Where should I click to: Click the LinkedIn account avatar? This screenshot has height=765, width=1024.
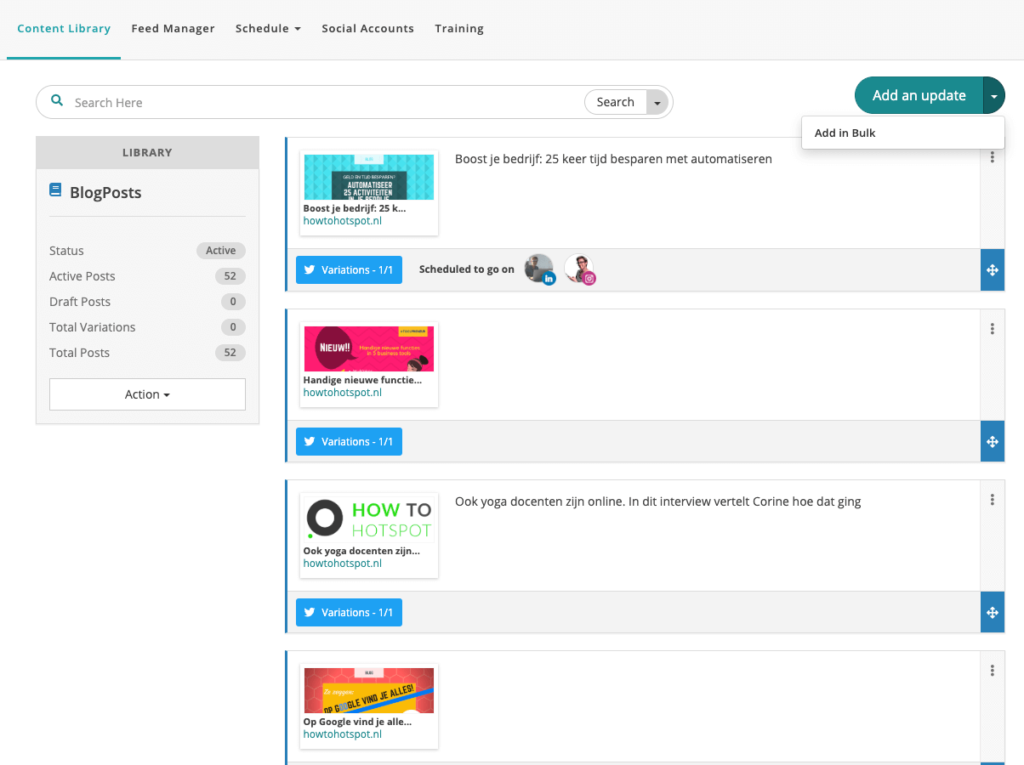539,269
